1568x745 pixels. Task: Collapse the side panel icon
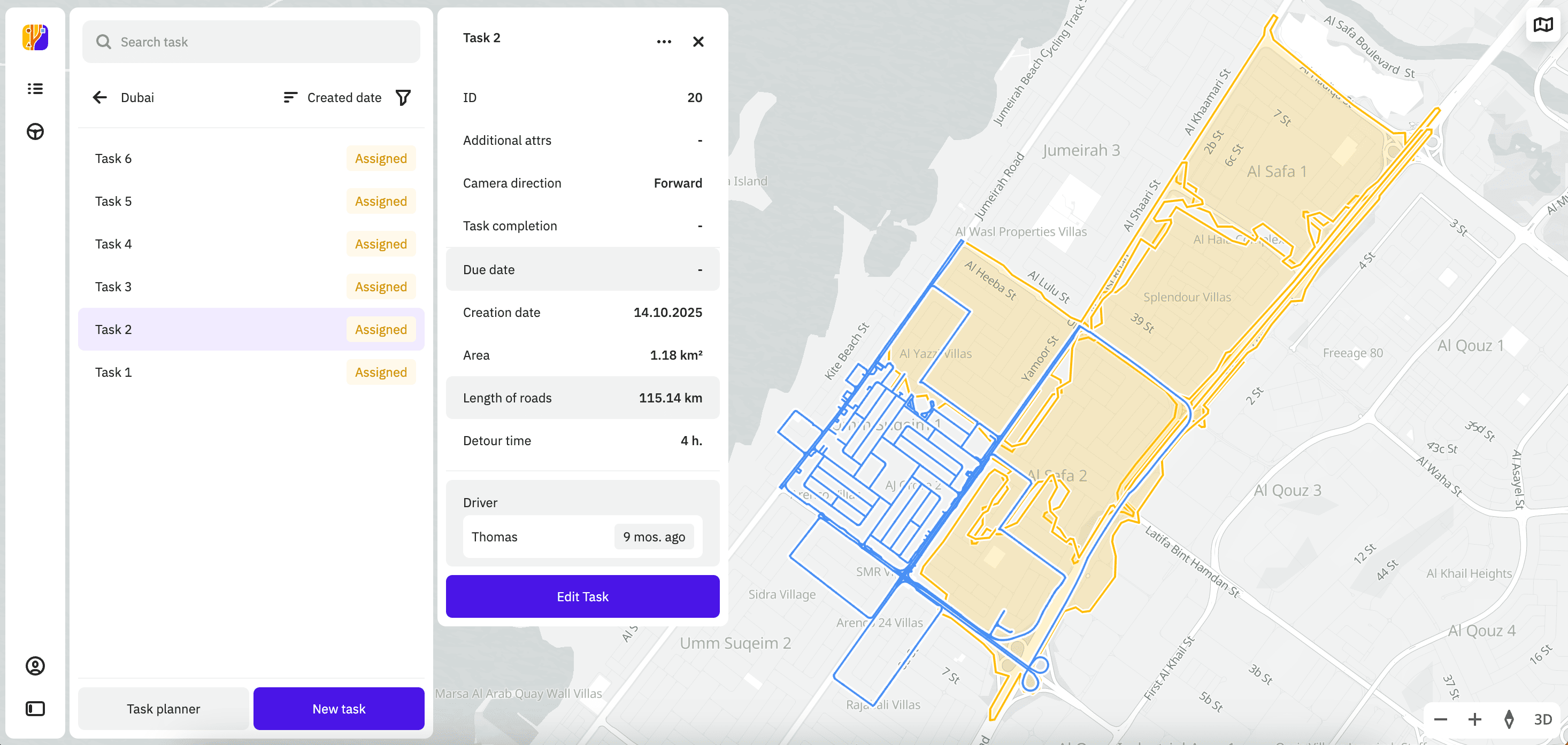coord(35,709)
